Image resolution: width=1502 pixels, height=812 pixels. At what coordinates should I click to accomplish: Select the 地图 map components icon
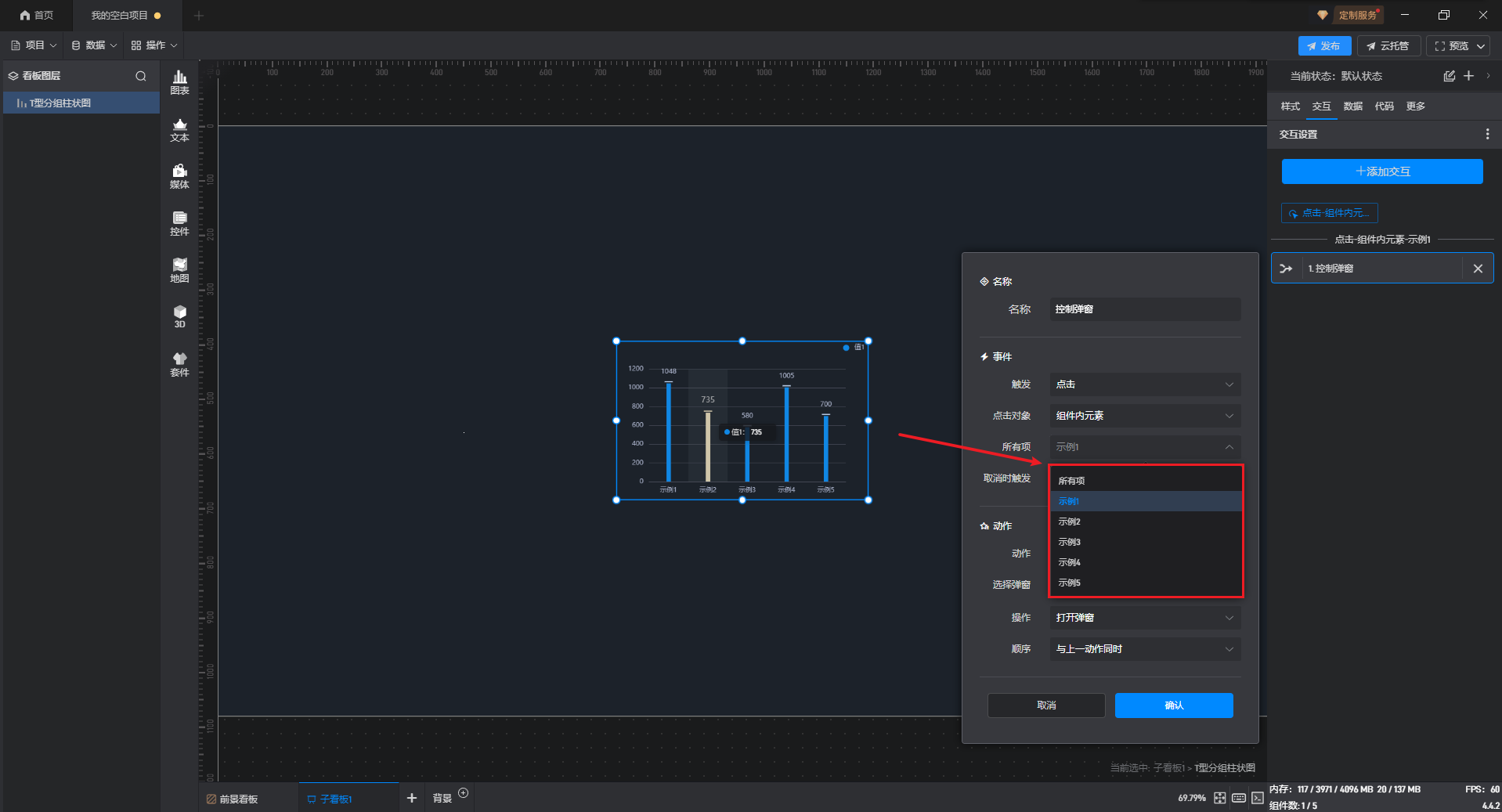[x=179, y=269]
